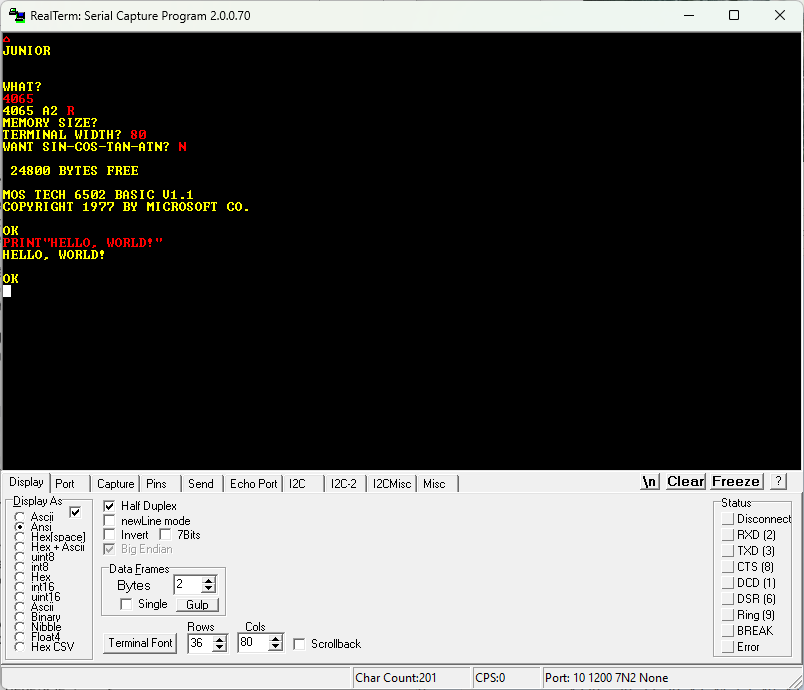Viewport: 804px width, 690px height.
Task: Switch to the Port tab
Action: click(65, 483)
